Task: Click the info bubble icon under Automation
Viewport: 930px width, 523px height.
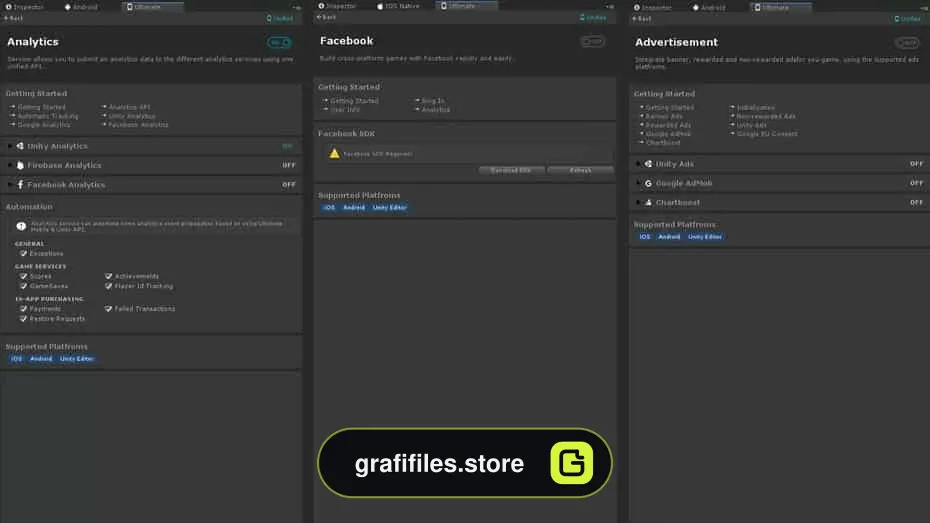Action: [x=21, y=226]
